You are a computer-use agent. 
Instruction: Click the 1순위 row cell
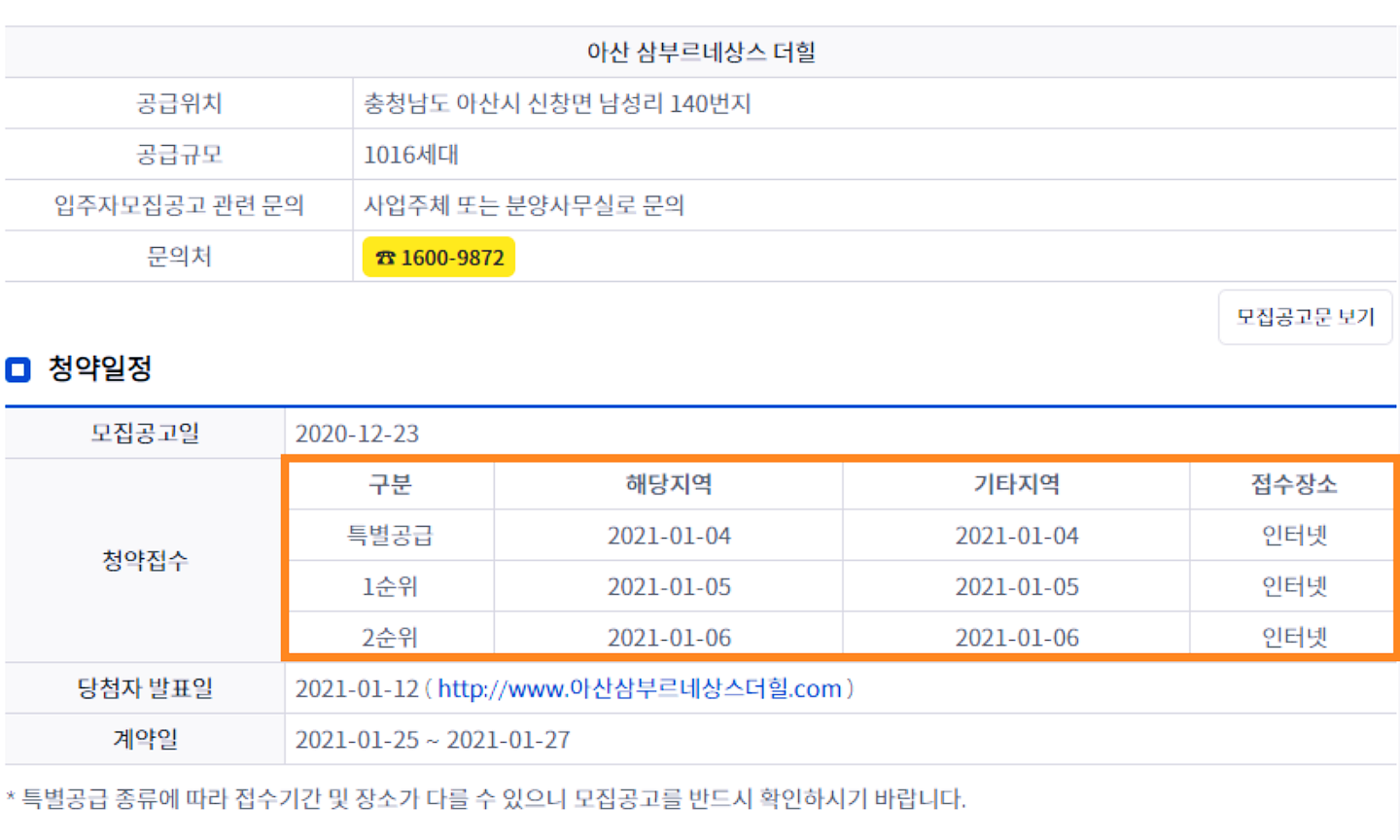(x=390, y=586)
